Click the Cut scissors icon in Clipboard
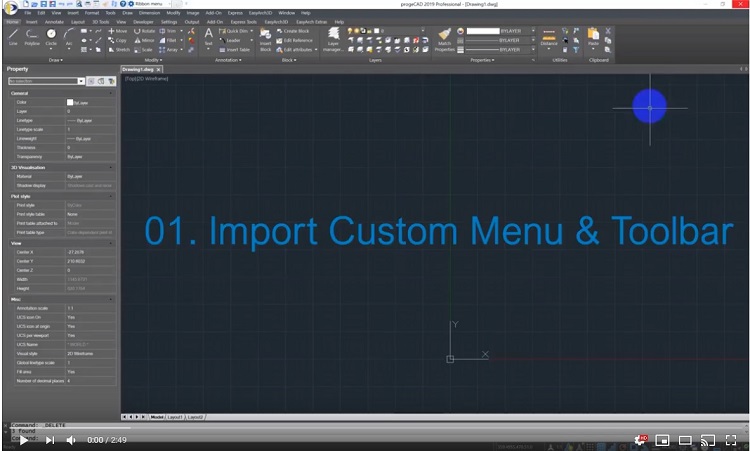This screenshot has width=750, height=451. point(608,31)
